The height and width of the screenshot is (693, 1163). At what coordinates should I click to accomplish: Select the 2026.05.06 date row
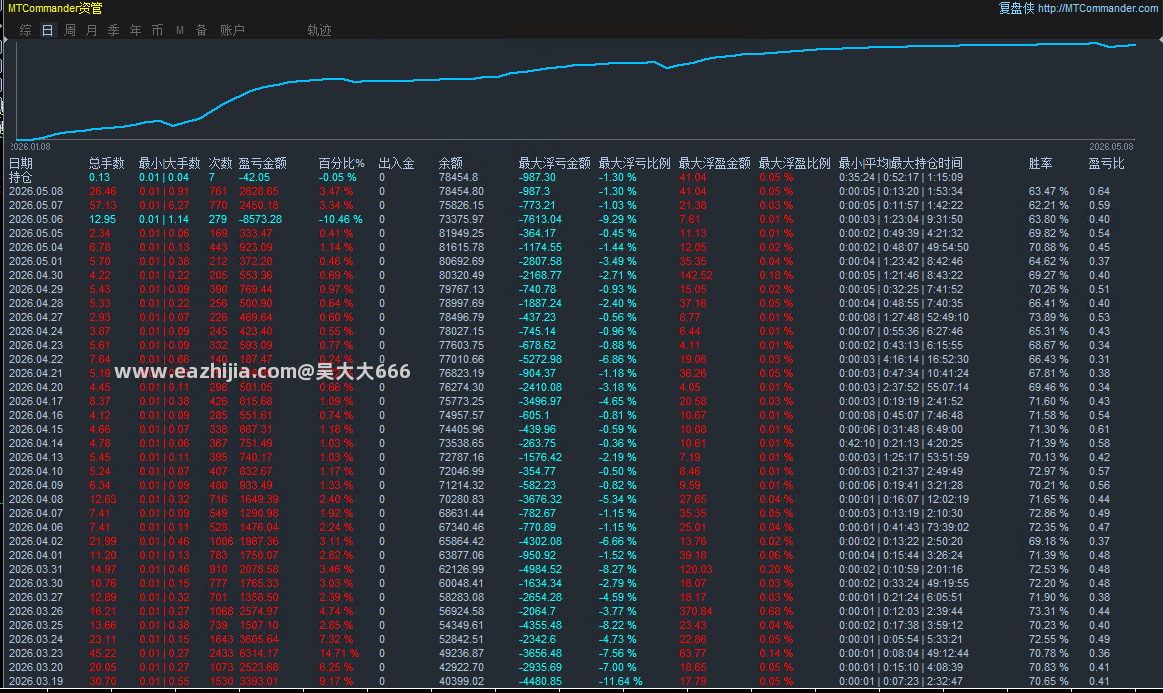pos(36,220)
